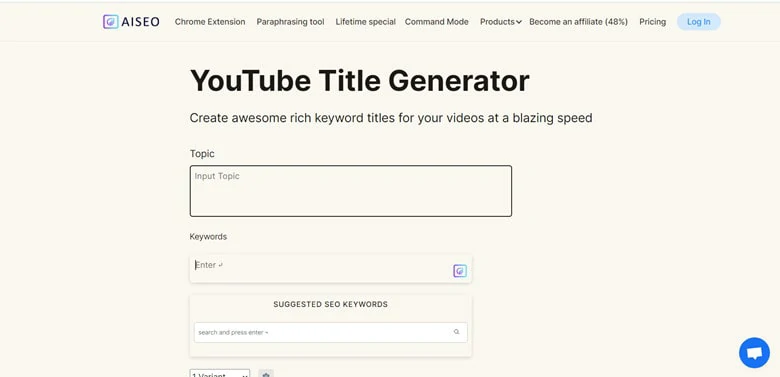The width and height of the screenshot is (780, 377).
Task: Click the Topic field label
Action: click(x=202, y=154)
